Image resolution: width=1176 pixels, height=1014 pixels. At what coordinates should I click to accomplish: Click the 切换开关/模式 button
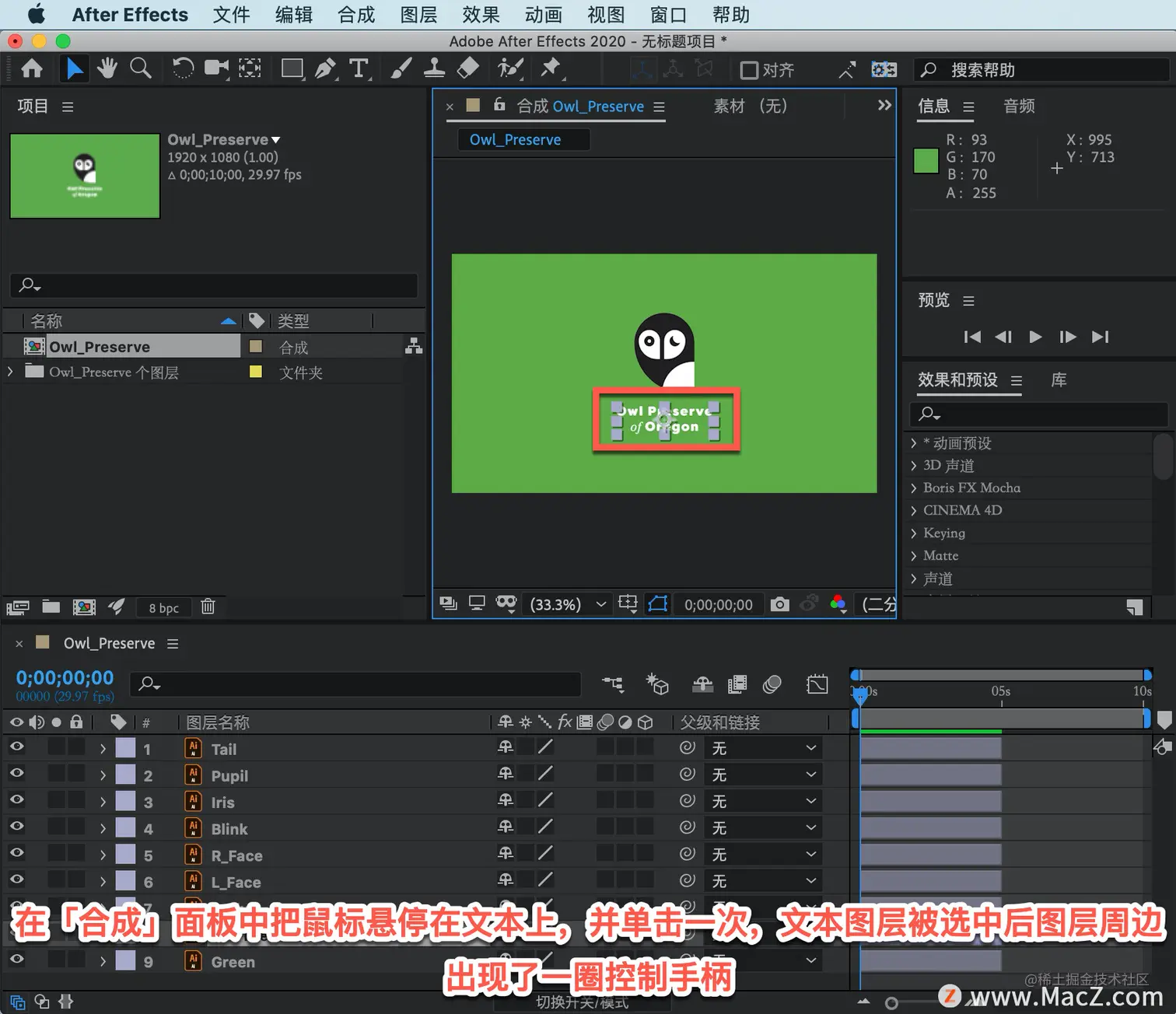583,1002
